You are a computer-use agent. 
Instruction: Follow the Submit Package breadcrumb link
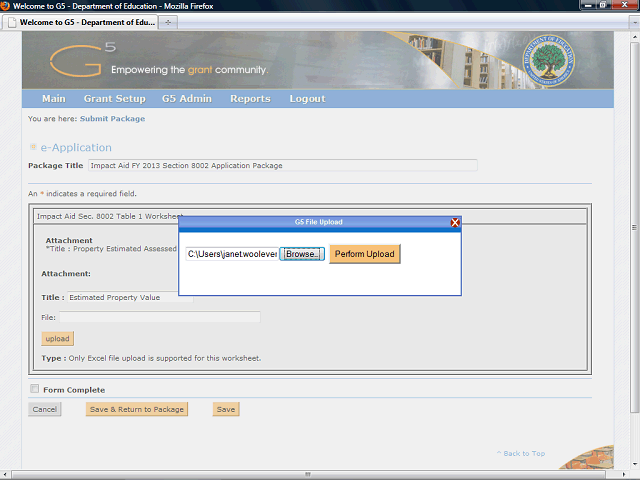(112, 119)
